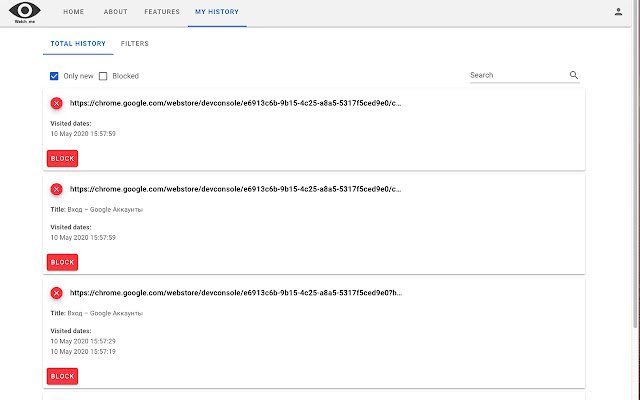
Task: Open the Features page
Action: (x=162, y=12)
